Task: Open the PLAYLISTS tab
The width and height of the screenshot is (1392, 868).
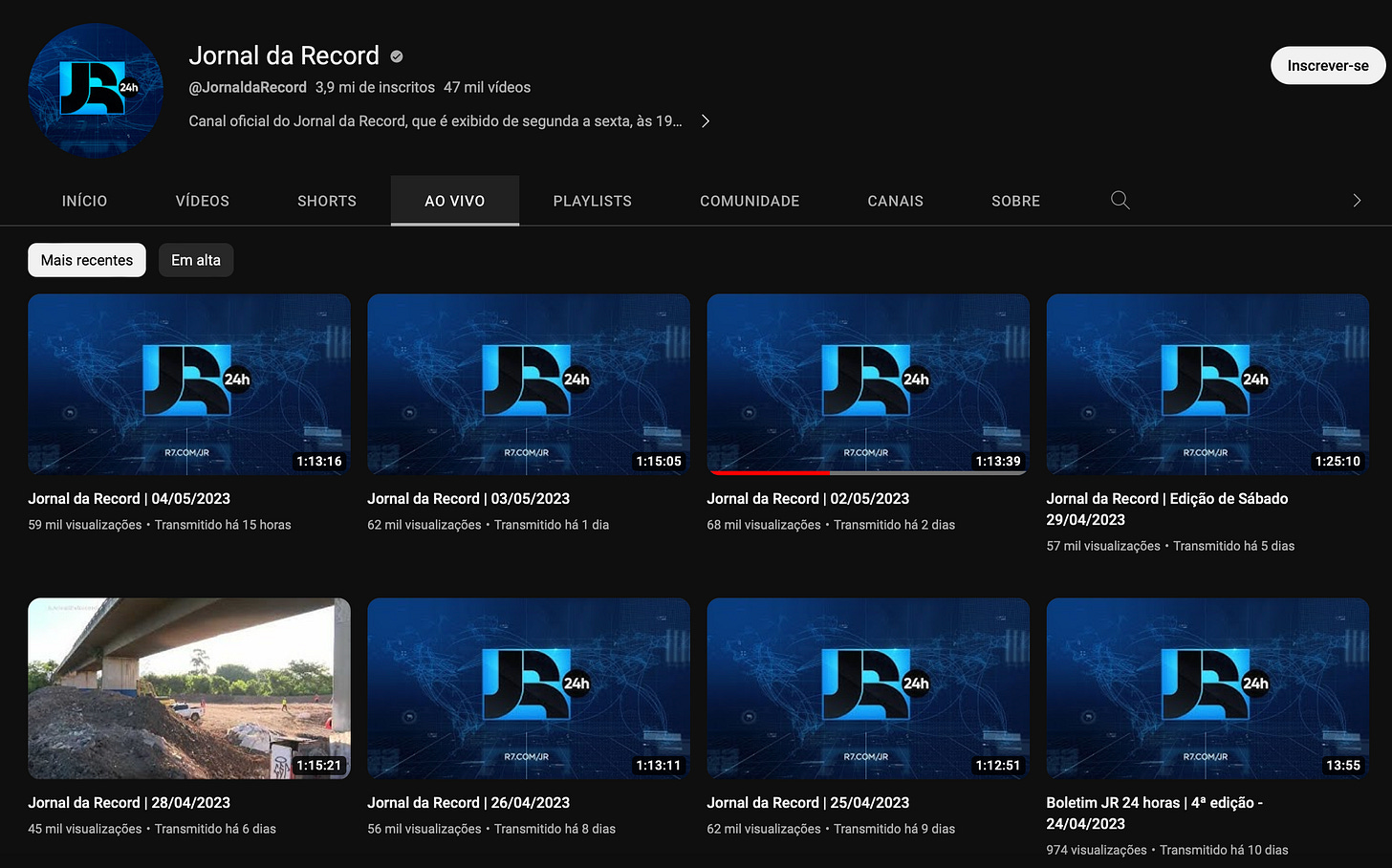Action: click(593, 201)
